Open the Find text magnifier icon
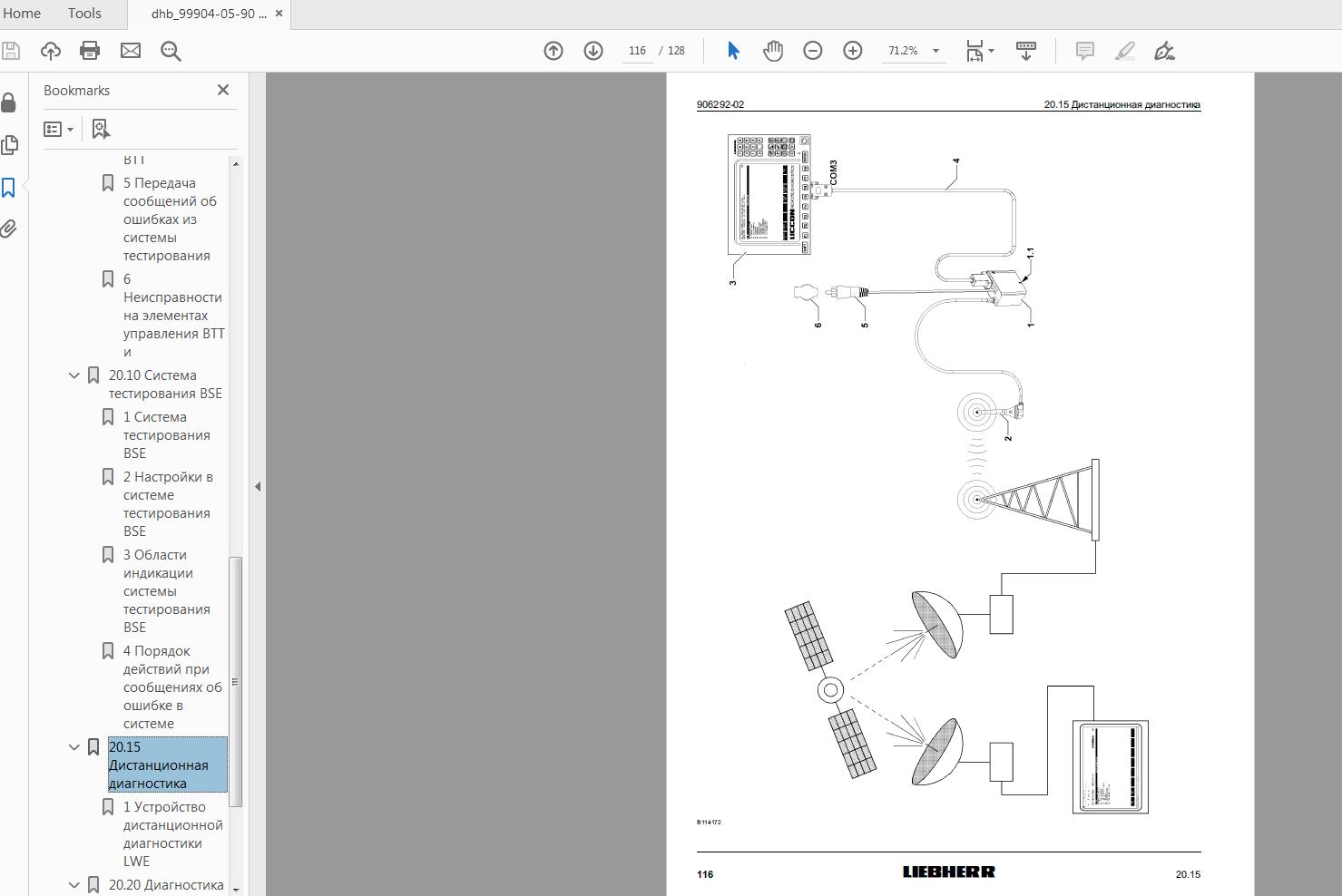The height and width of the screenshot is (896, 1342). pyautogui.click(x=171, y=51)
